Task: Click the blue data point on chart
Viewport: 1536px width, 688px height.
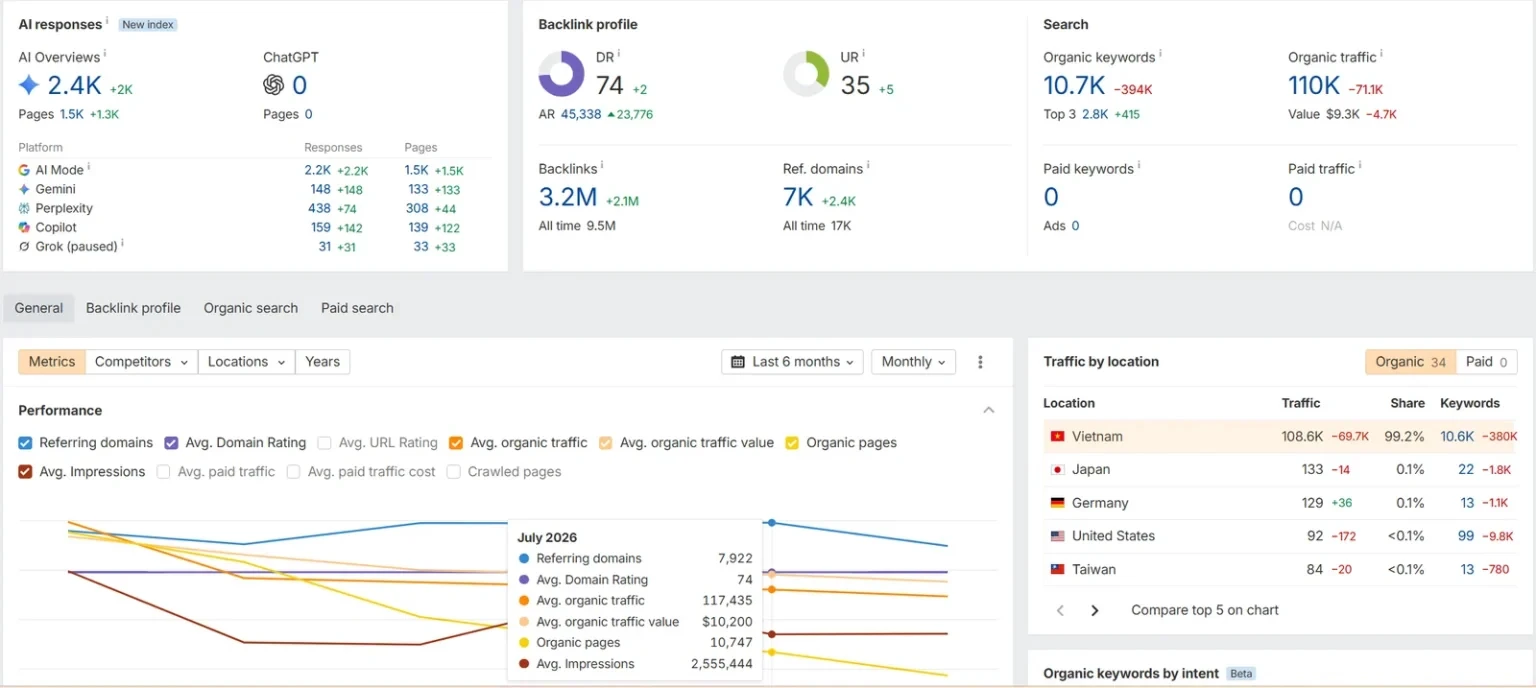Action: pyautogui.click(x=772, y=523)
